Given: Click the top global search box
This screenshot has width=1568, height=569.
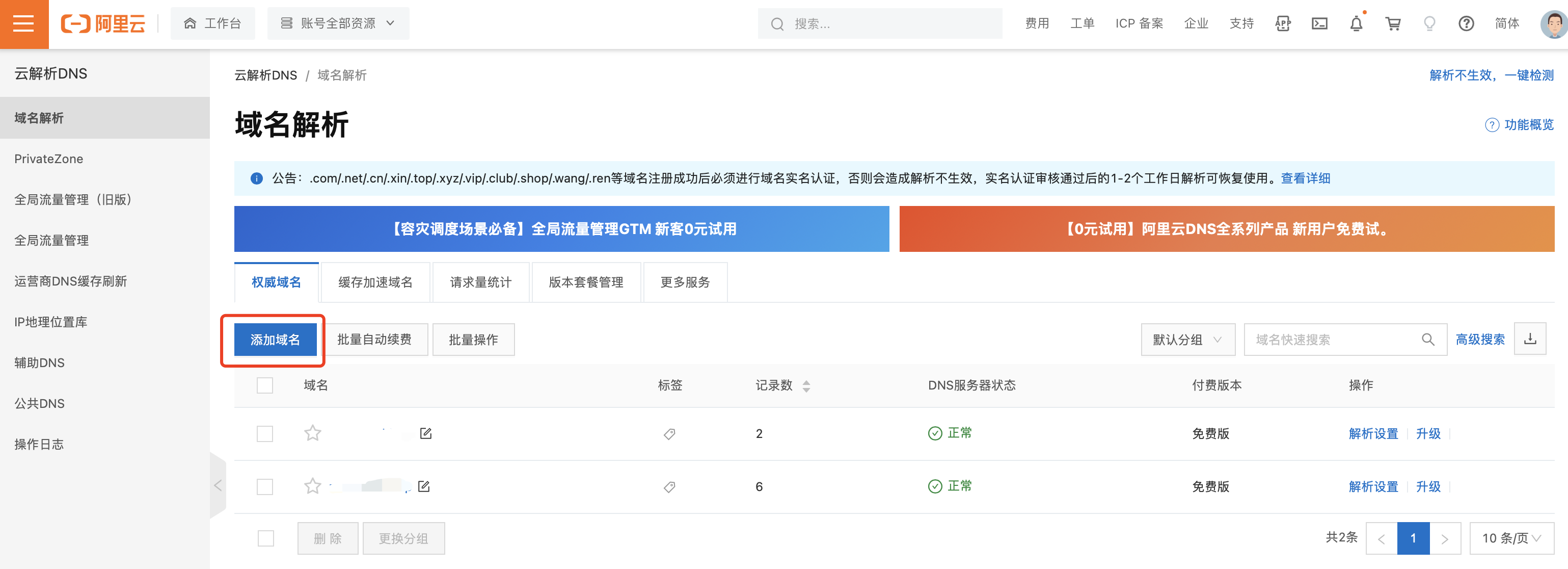Looking at the screenshot, I should [x=880, y=24].
